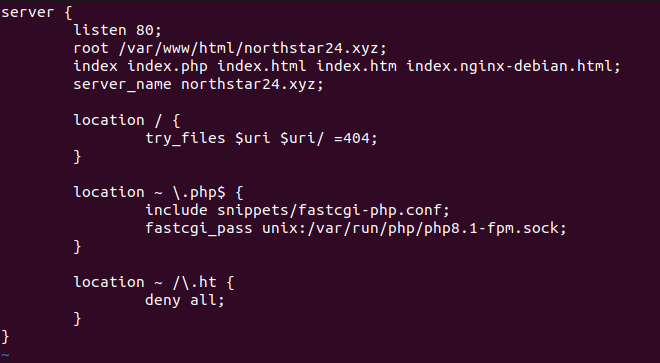This screenshot has width=660, height=363.
Task: Click 'northstar24.xyz' after server_name
Action: pyautogui.click(x=248, y=85)
